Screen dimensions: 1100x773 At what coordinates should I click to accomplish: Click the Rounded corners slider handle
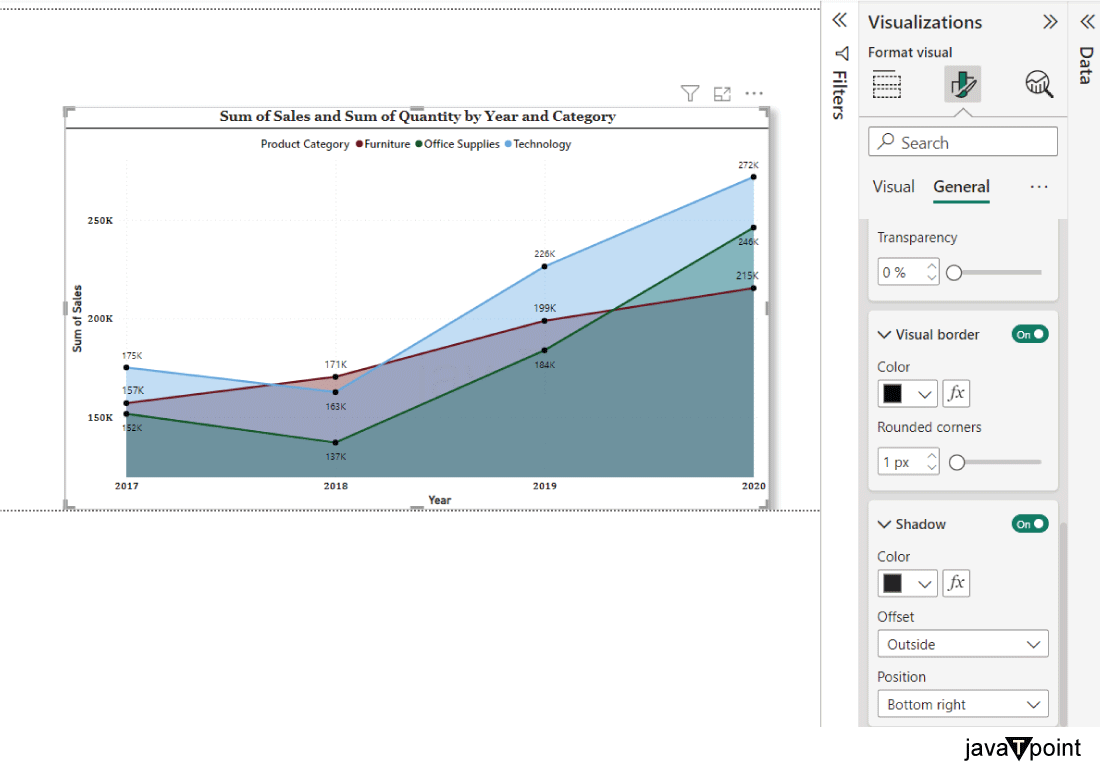[957, 462]
